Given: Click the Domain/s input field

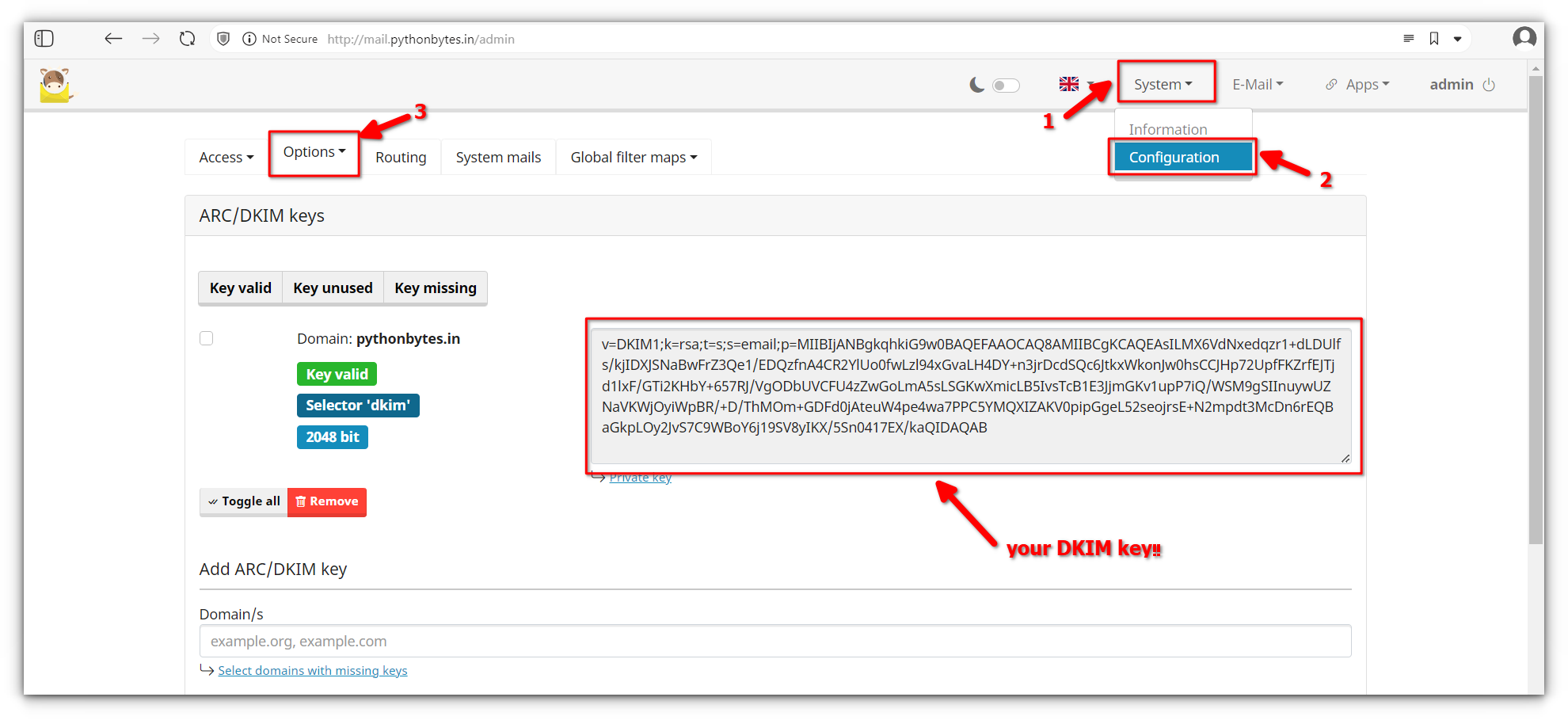Looking at the screenshot, I should (774, 642).
